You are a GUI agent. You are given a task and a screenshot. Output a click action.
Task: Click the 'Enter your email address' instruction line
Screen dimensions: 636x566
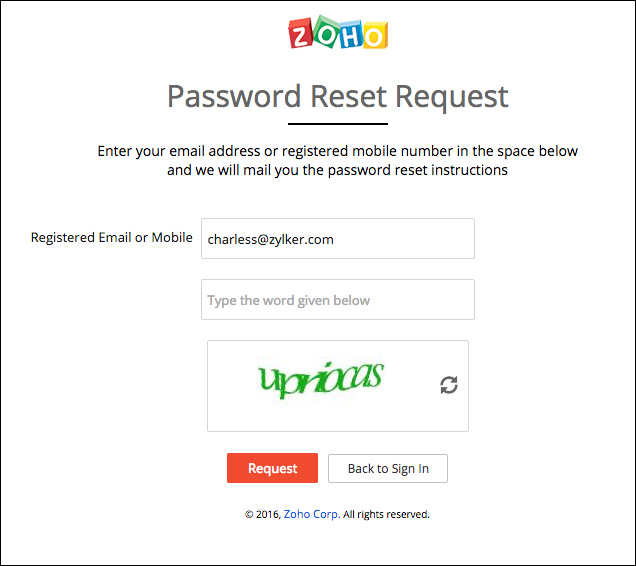[x=337, y=151]
